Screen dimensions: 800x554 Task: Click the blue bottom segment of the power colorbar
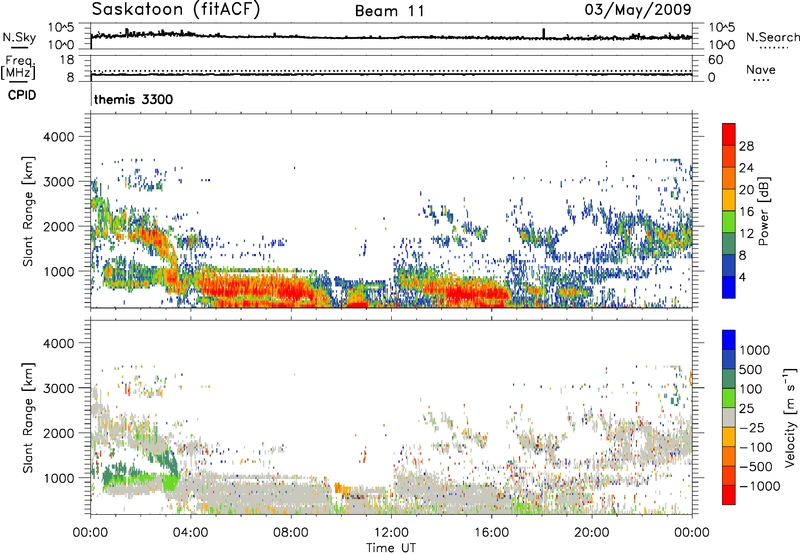729,287
